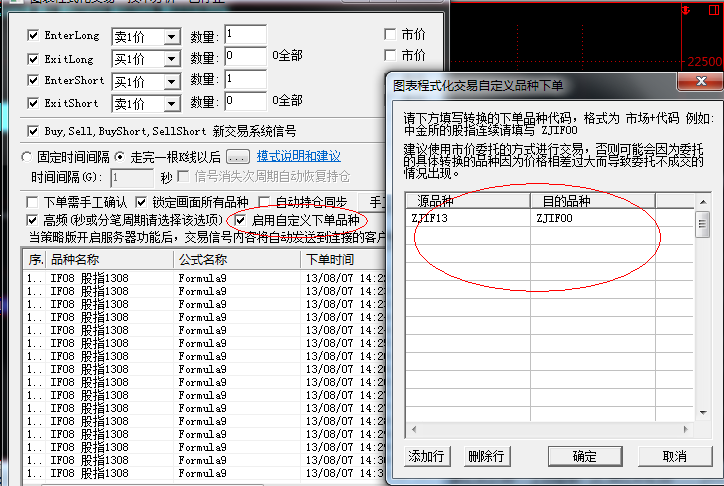Select the 固定时间间隔 radio option
The image size is (724, 486).
28,157
